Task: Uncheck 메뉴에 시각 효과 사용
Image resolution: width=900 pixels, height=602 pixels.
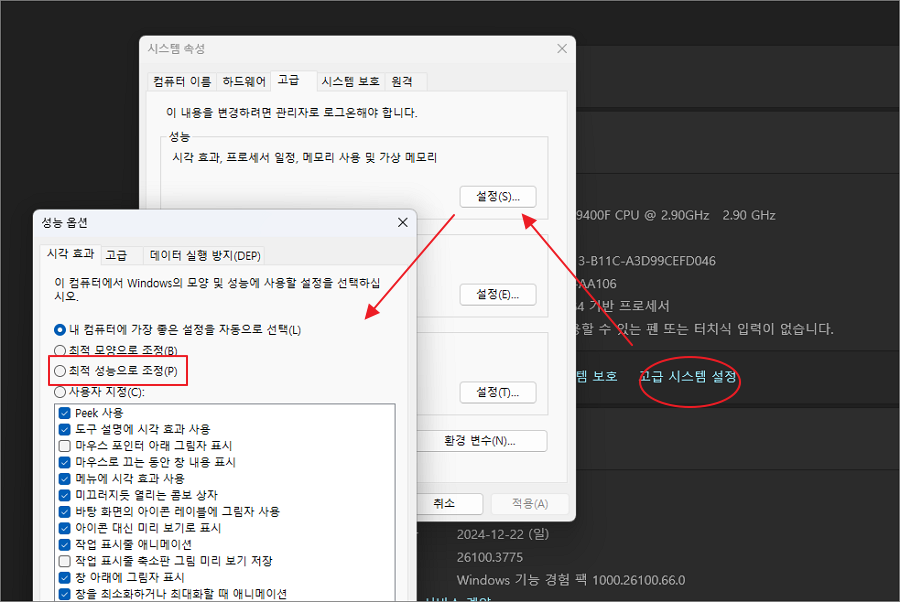Action: (65, 479)
